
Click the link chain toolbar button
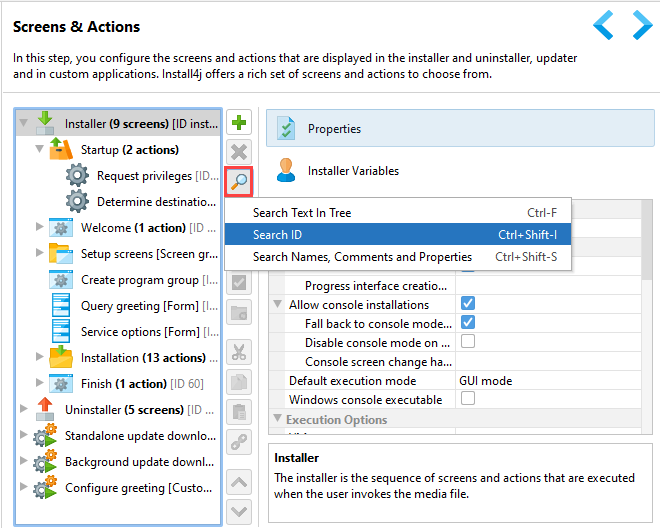click(239, 442)
